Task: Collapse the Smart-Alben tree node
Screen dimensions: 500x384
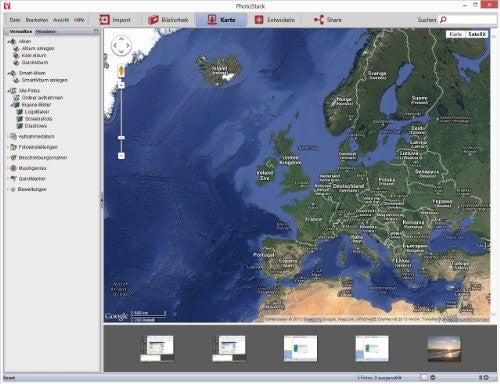Action: tap(8, 73)
